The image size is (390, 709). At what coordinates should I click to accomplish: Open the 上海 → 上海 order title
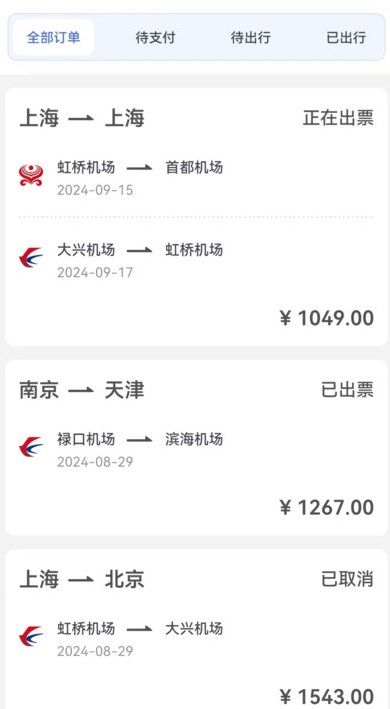tap(82, 118)
